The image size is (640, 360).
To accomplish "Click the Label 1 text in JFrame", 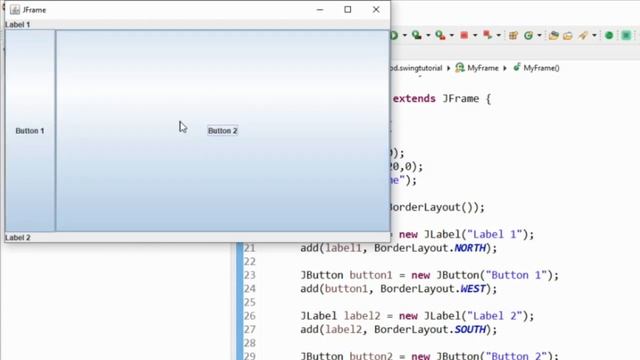I will click(x=18, y=24).
